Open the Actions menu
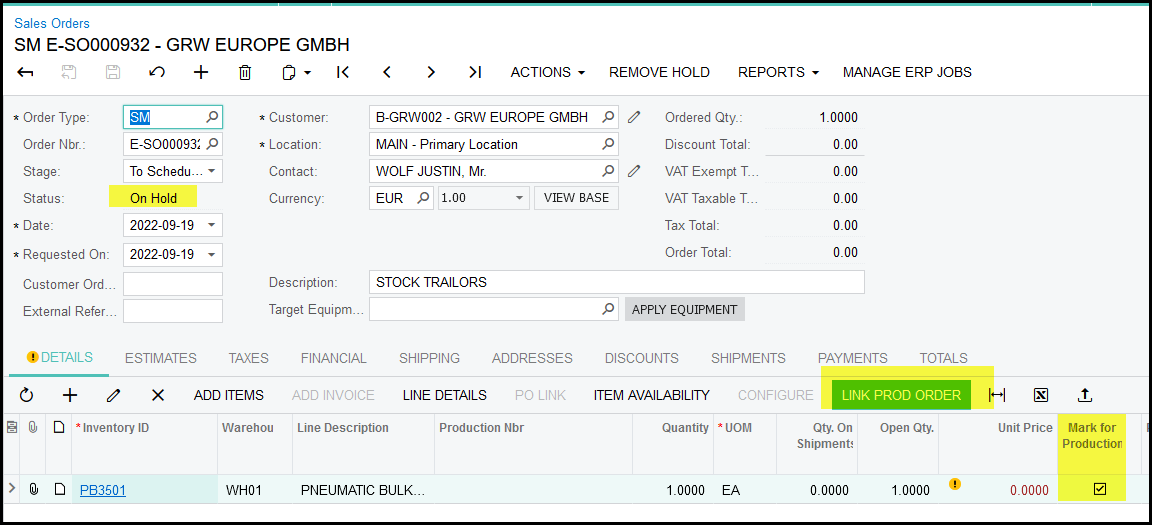 (x=547, y=72)
